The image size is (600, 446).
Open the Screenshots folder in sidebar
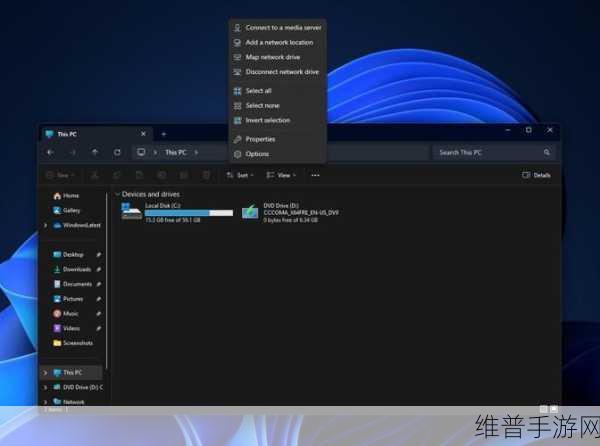73,343
